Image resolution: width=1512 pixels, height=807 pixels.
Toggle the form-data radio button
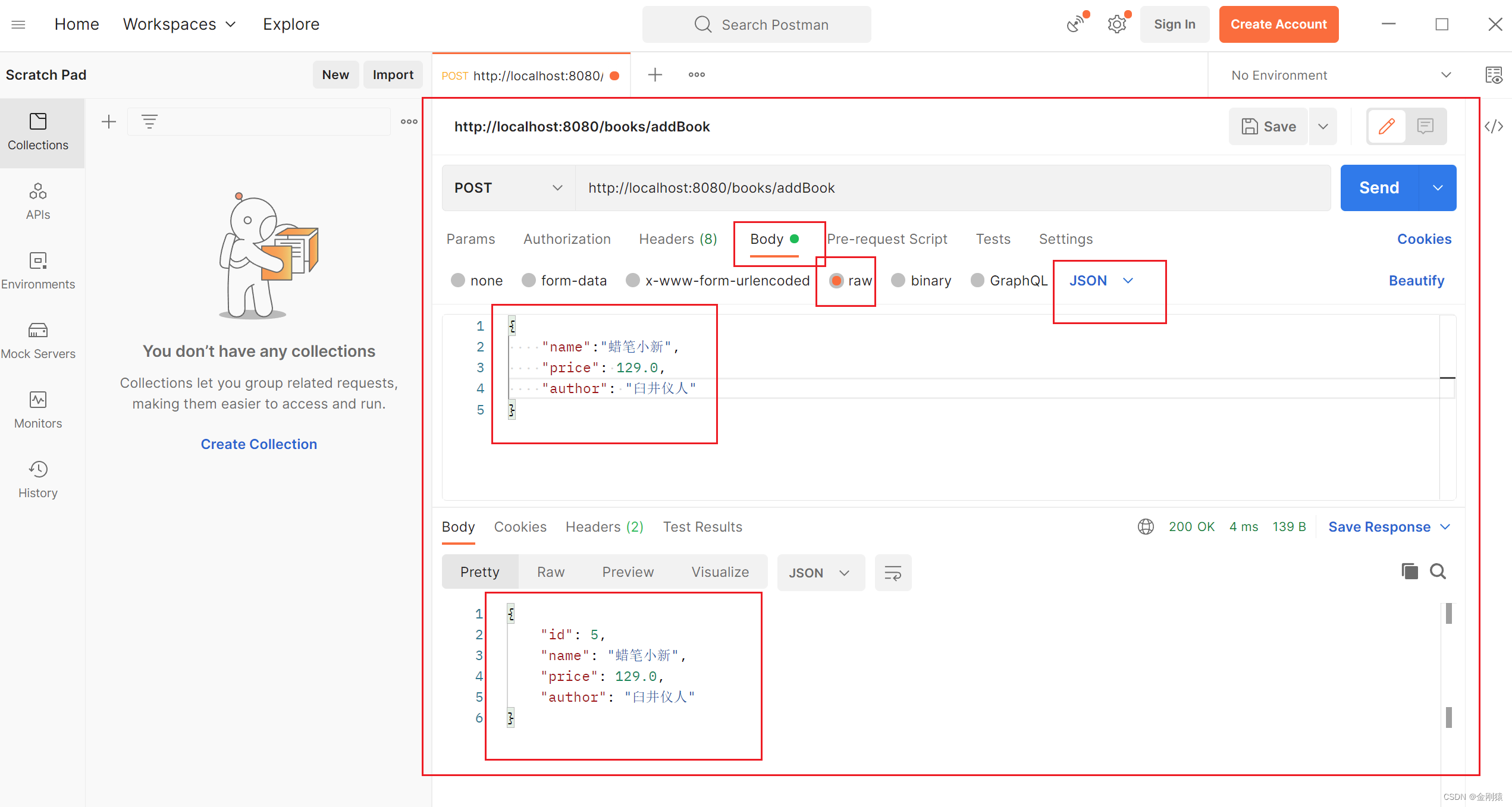coord(527,280)
